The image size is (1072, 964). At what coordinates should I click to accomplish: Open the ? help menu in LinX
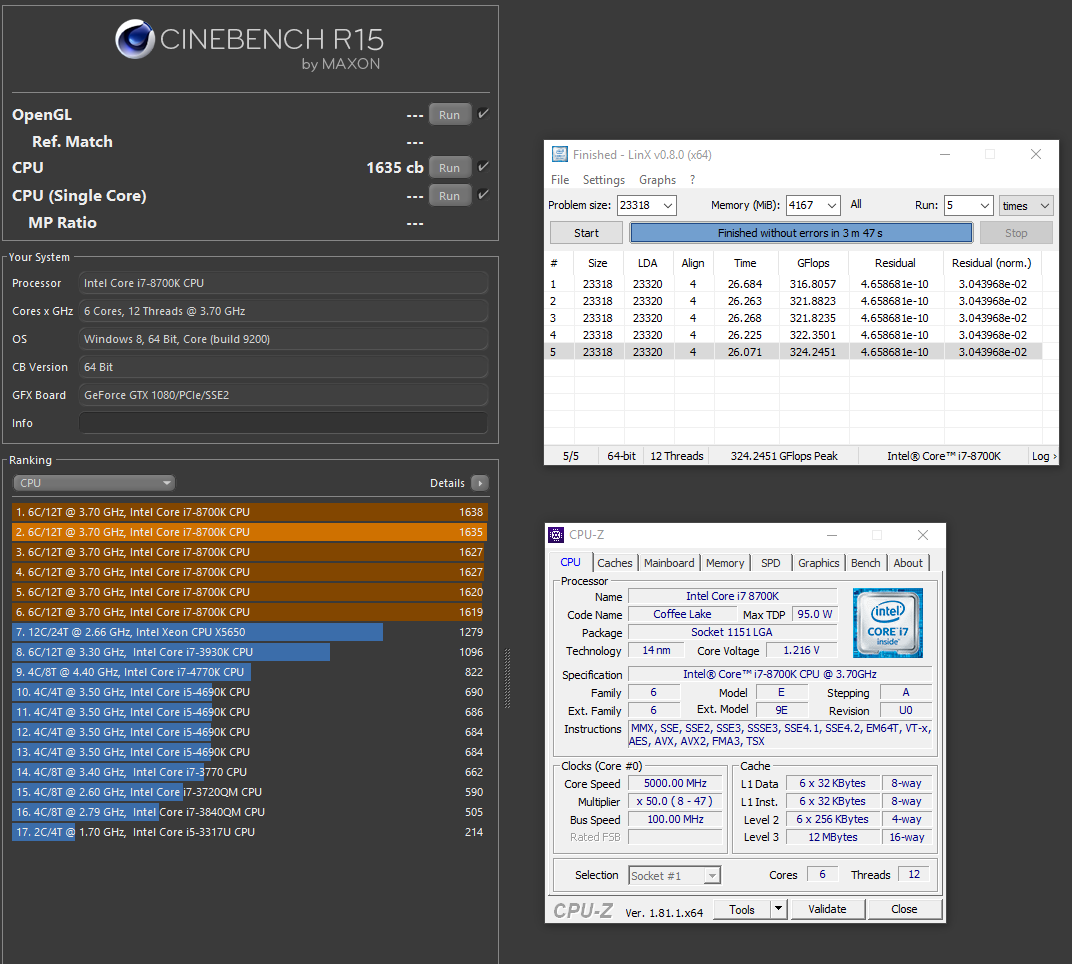(x=693, y=180)
